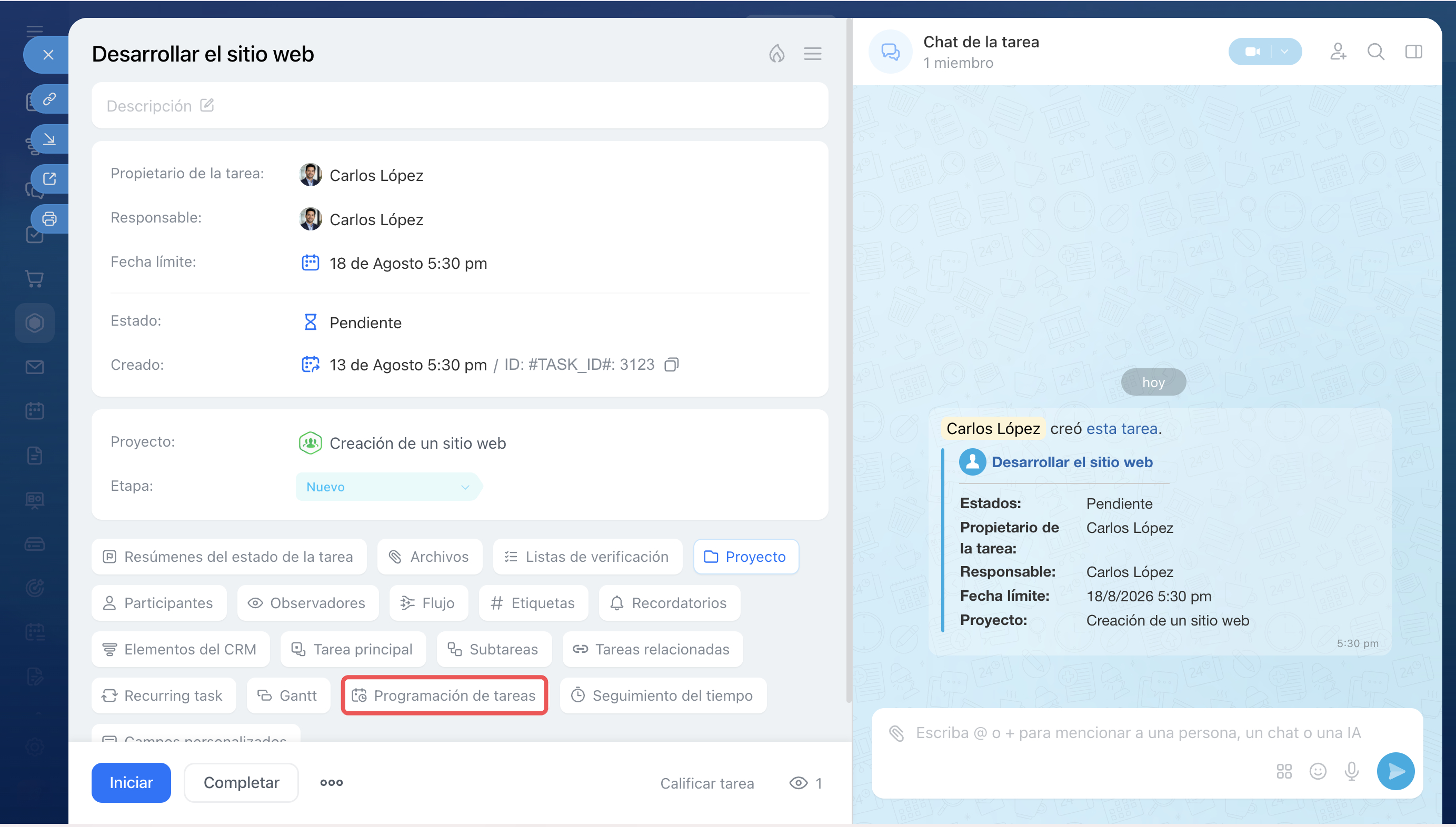Open the Observadores section
Screen dimensions: 1456x827
point(307,603)
